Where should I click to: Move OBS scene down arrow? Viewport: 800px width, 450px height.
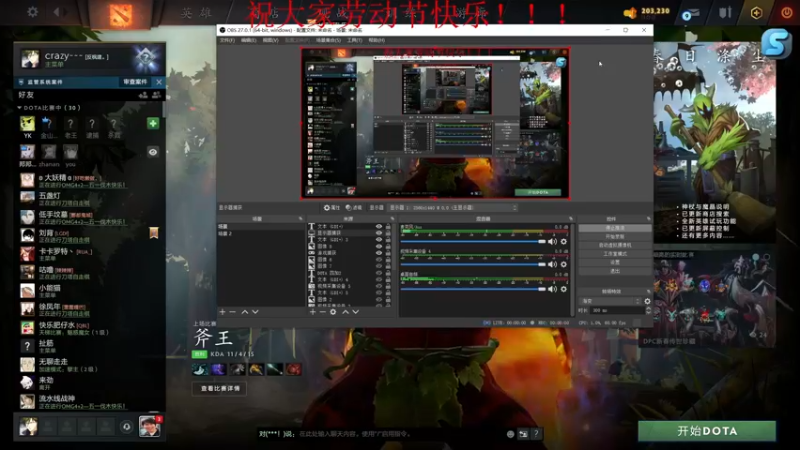tap(255, 312)
